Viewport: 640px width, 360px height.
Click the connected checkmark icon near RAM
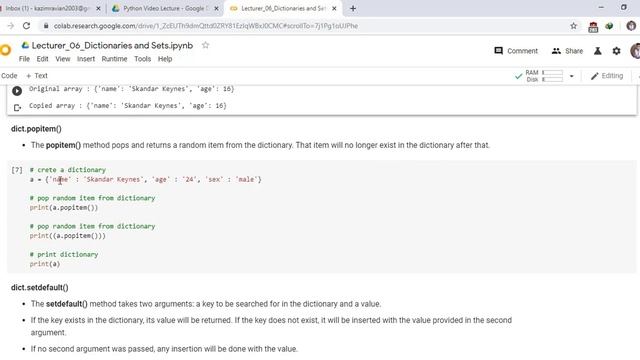[x=518, y=76]
